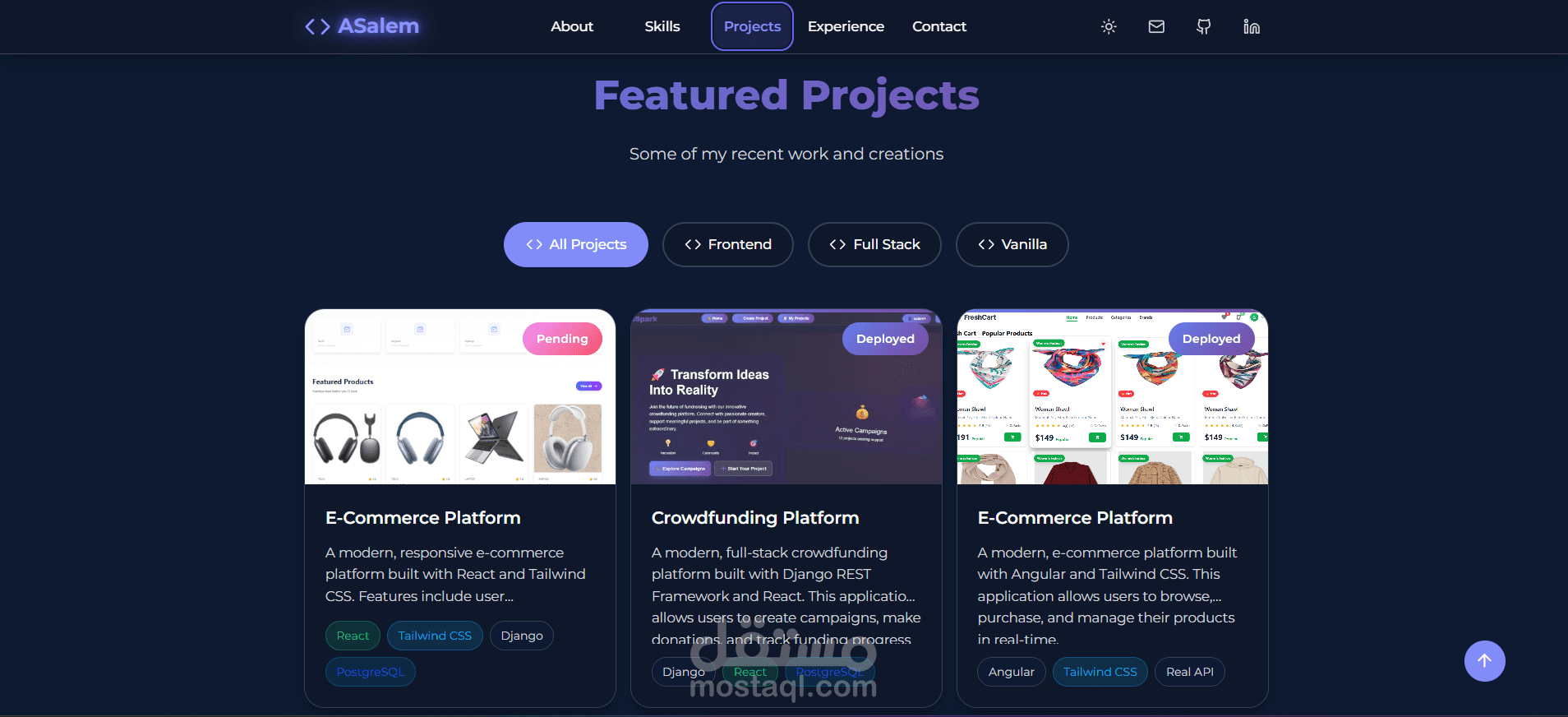The width and height of the screenshot is (1568, 717).
Task: Filter projects by Full Stack
Action: pyautogui.click(x=874, y=244)
